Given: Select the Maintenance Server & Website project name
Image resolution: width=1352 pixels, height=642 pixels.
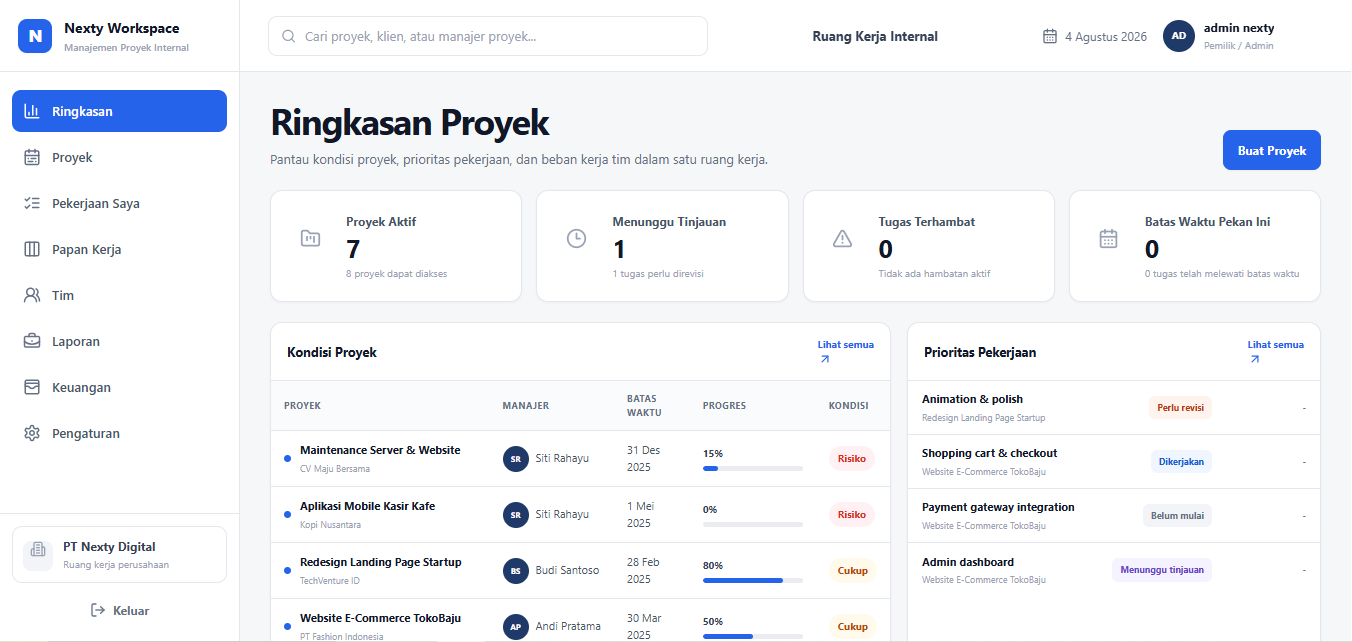Looking at the screenshot, I should (x=380, y=450).
